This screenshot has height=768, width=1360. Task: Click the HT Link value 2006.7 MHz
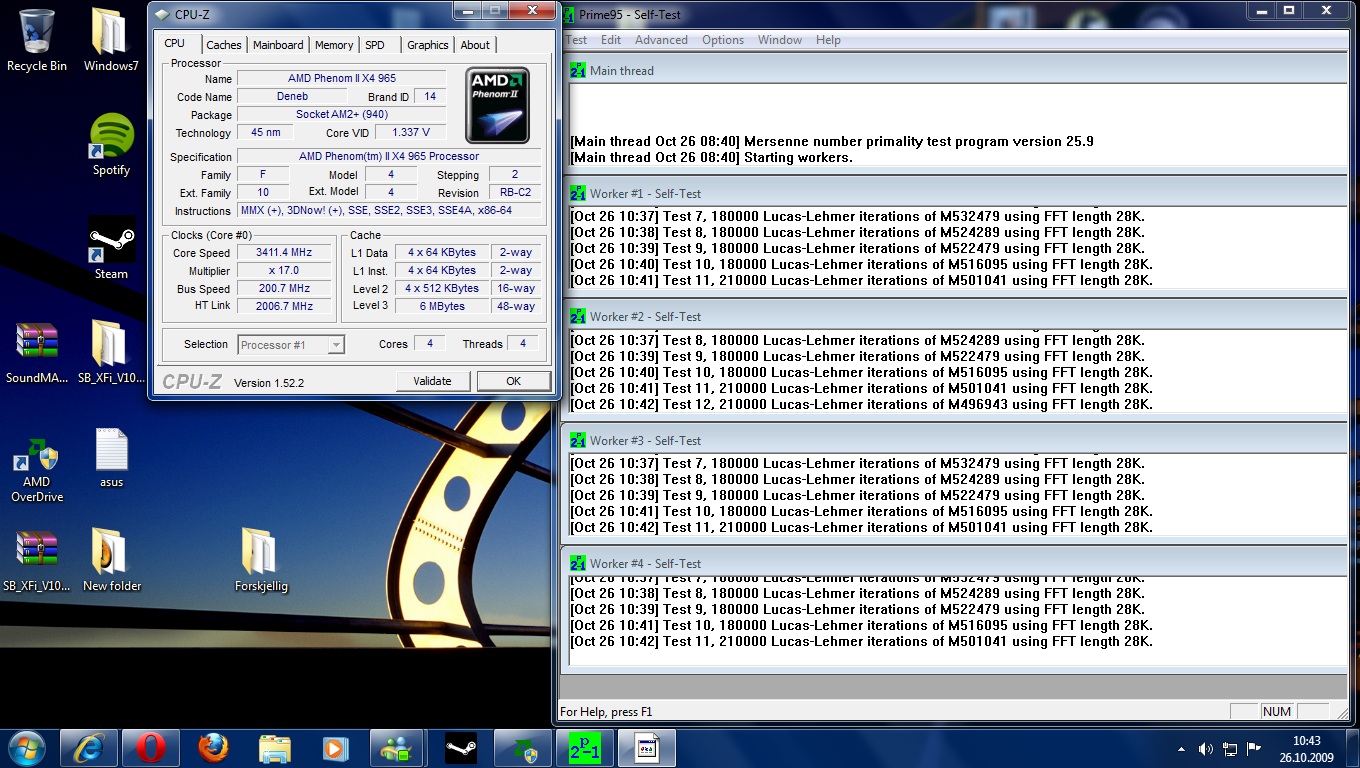tap(284, 307)
